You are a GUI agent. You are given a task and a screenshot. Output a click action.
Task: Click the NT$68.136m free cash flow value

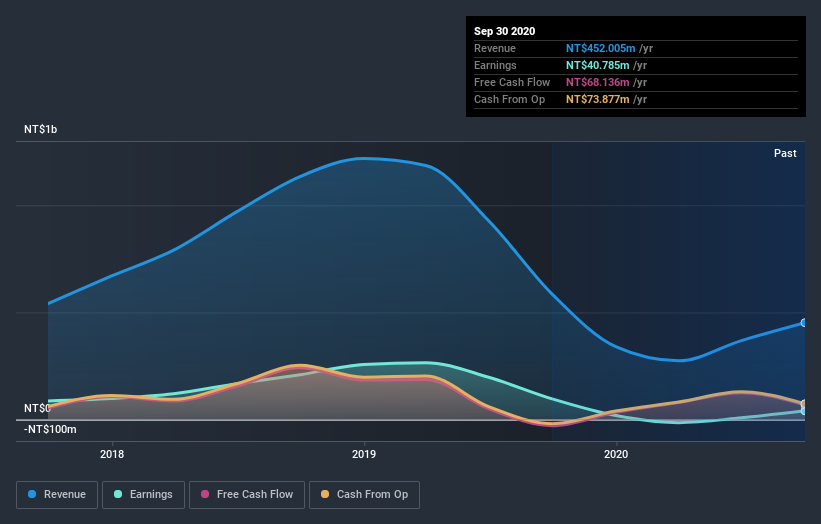[x=597, y=82]
